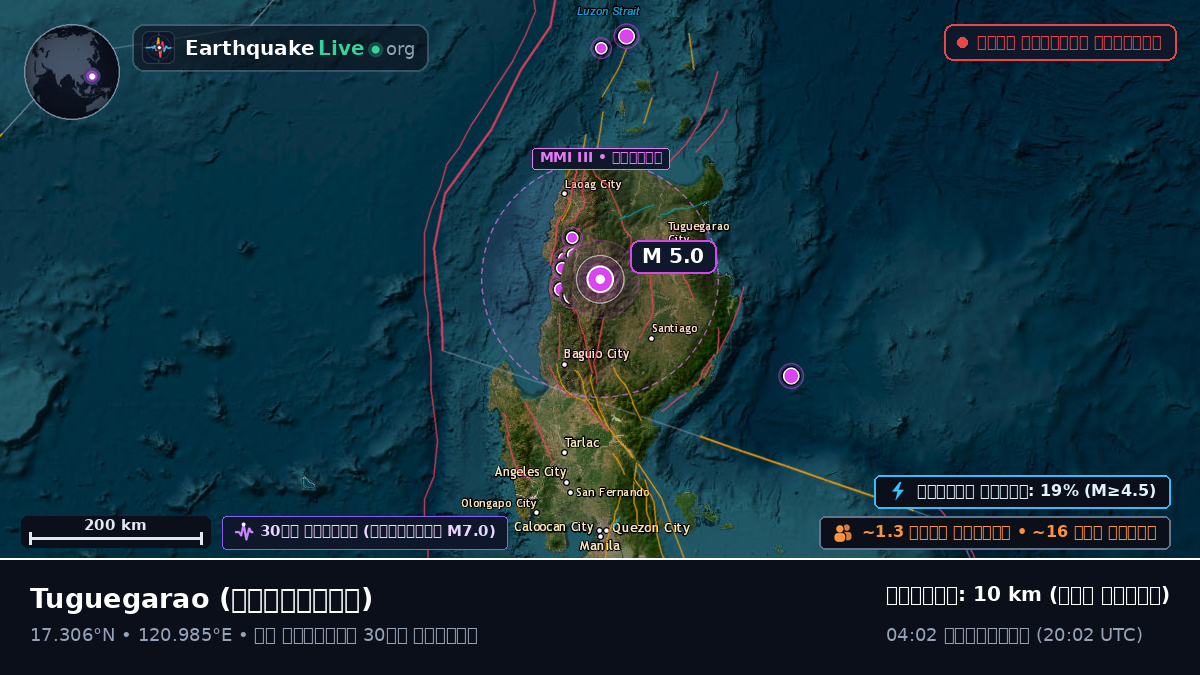
Task: Click the Caloocan City label
Action: pos(554,527)
